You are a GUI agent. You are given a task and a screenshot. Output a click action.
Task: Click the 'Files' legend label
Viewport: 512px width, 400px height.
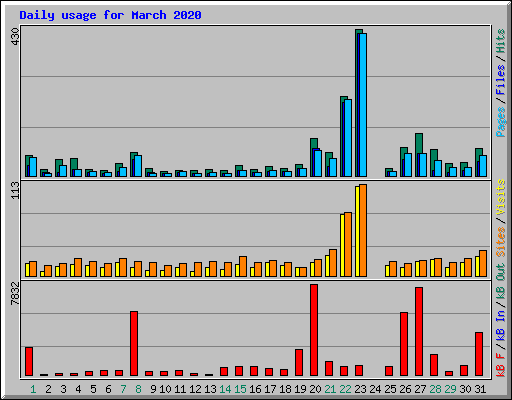pyautogui.click(x=501, y=80)
